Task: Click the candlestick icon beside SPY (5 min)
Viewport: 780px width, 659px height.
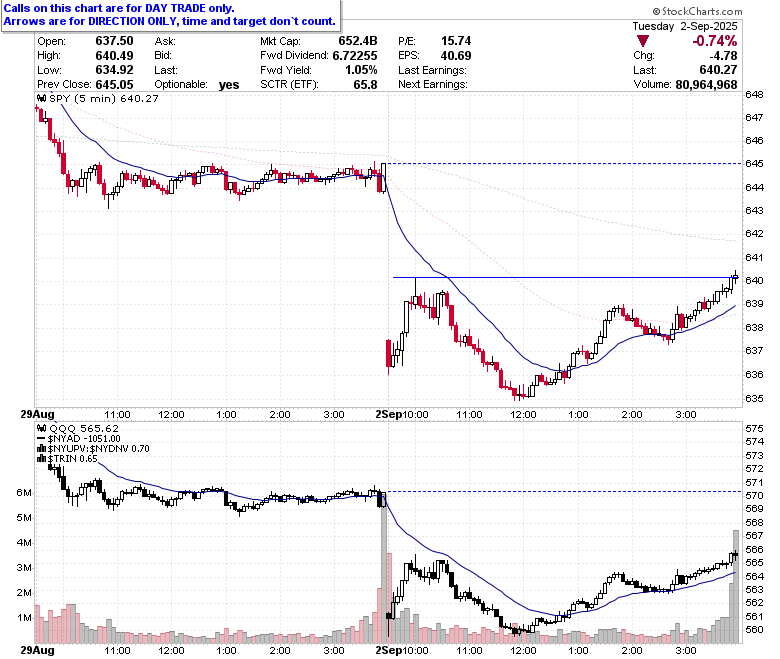Action: (42, 98)
